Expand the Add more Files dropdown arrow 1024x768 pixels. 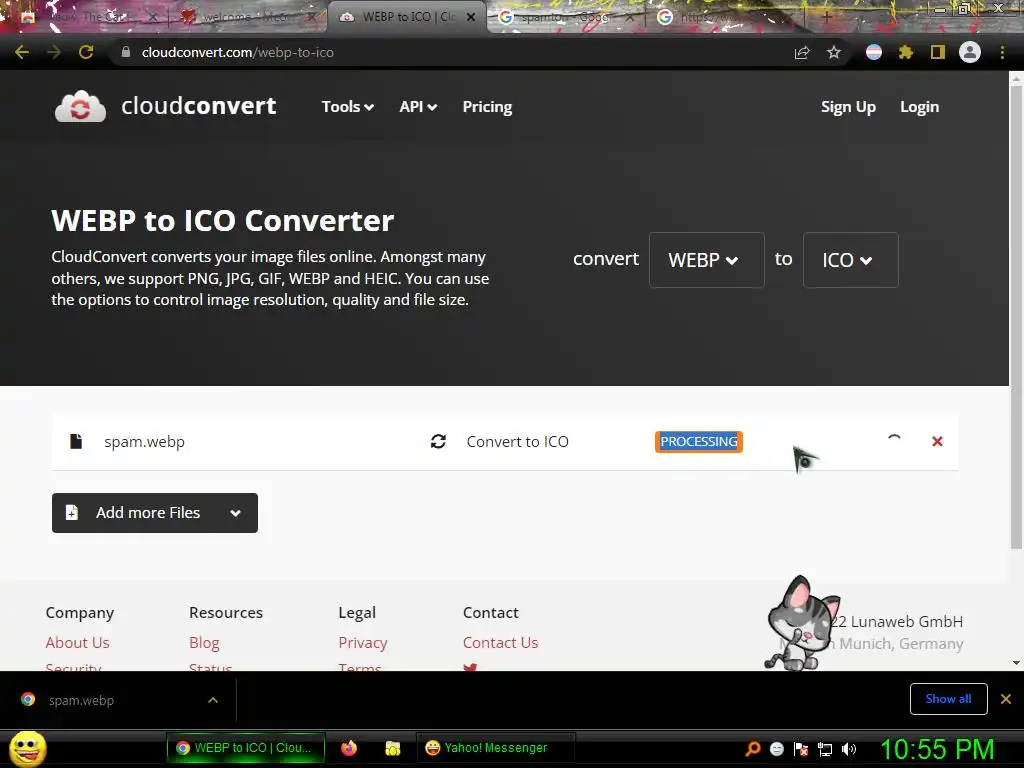(236, 513)
